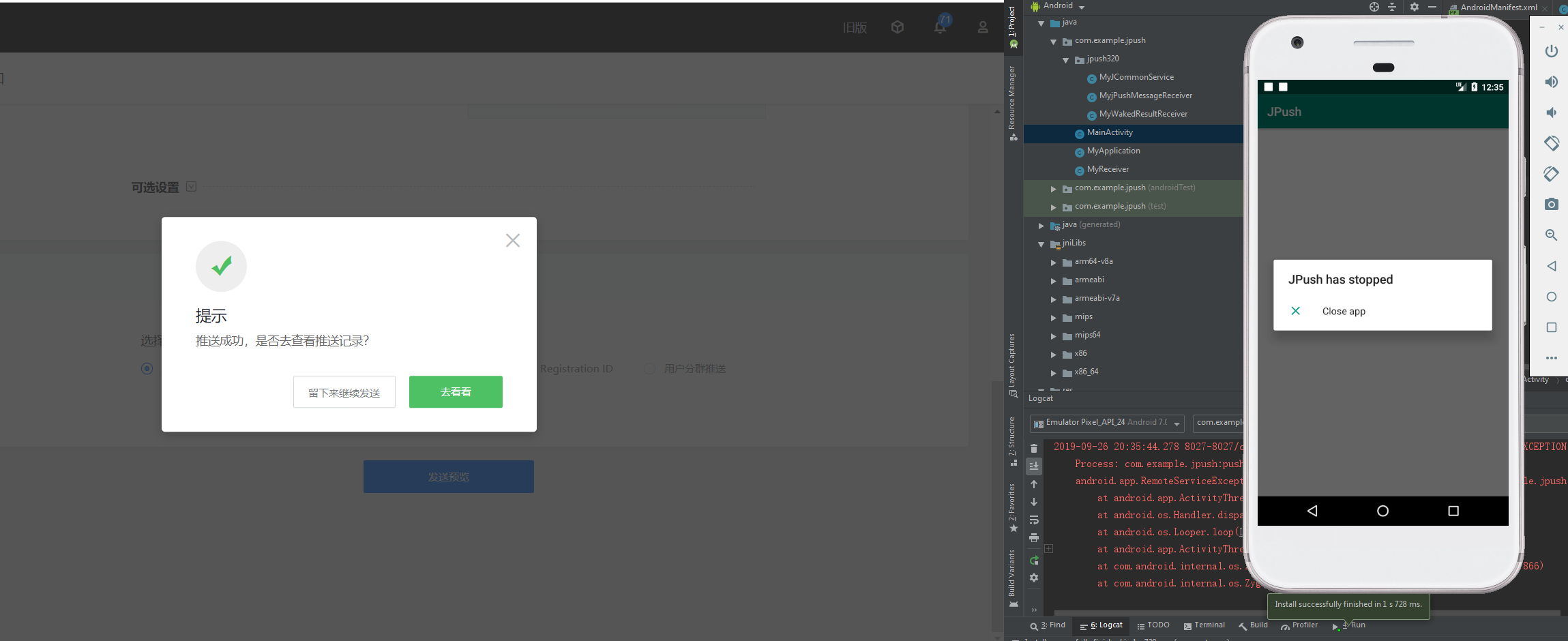Click the 发送预览 button

(x=449, y=477)
